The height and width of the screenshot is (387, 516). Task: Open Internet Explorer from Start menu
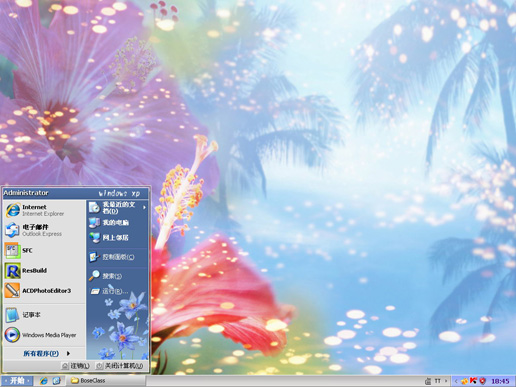pos(13,210)
